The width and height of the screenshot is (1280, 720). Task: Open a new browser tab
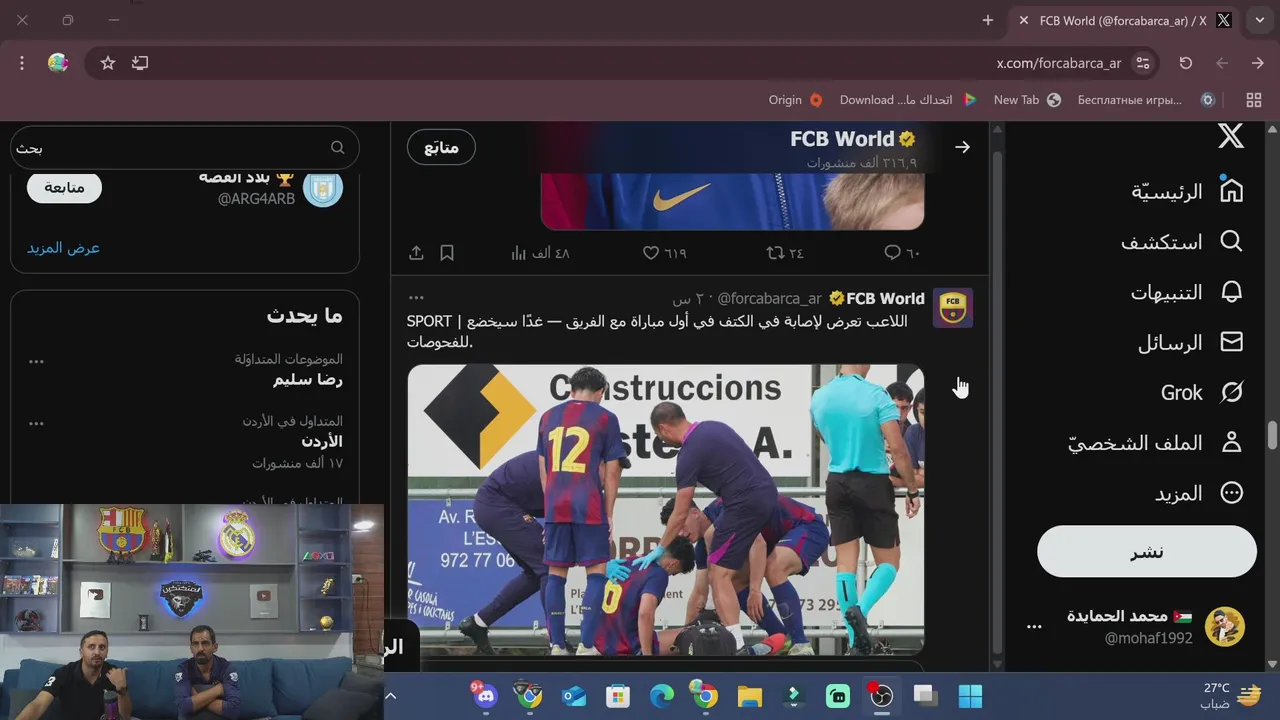click(988, 20)
